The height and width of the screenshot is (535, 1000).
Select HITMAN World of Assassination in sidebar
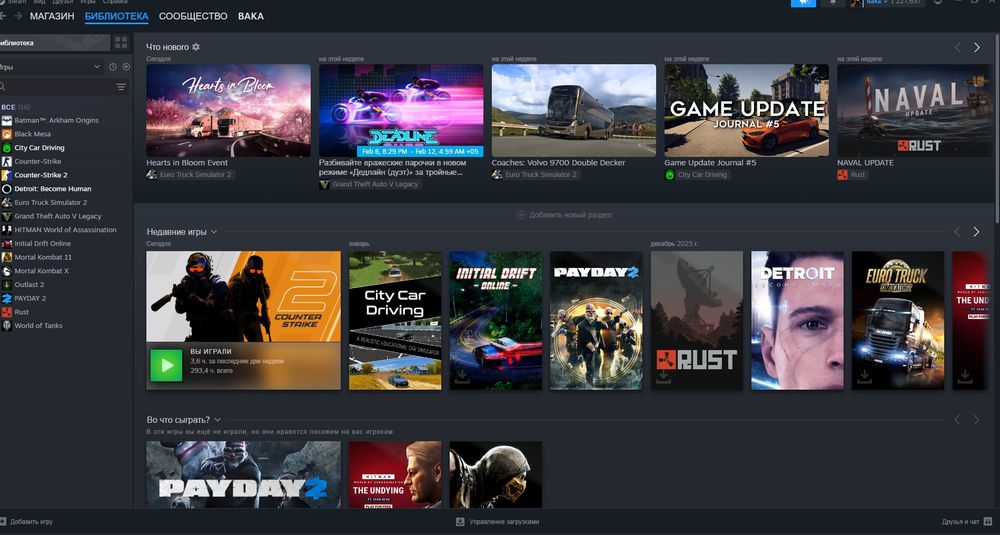pyautogui.click(x=65, y=230)
